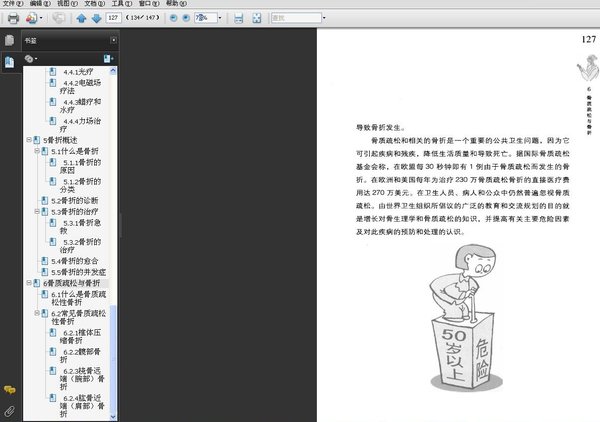The image size is (600, 422).
Task: Select bookmark 6.2.3桡骨远端（腕部）骨折
Action: [x=82, y=379]
